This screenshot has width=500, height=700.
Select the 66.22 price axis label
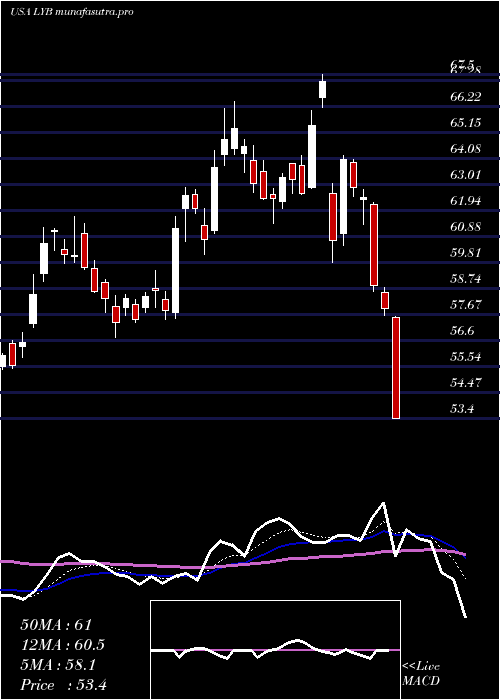point(466,96)
